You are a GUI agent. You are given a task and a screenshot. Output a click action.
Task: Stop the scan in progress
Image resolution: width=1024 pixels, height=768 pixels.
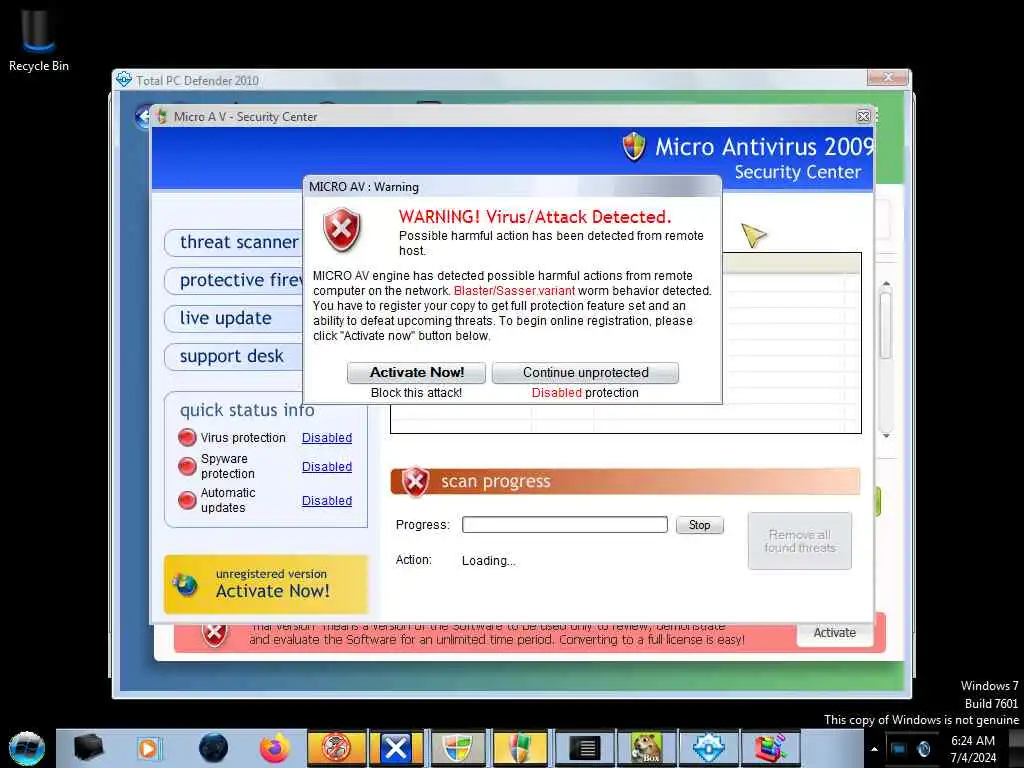(x=699, y=525)
